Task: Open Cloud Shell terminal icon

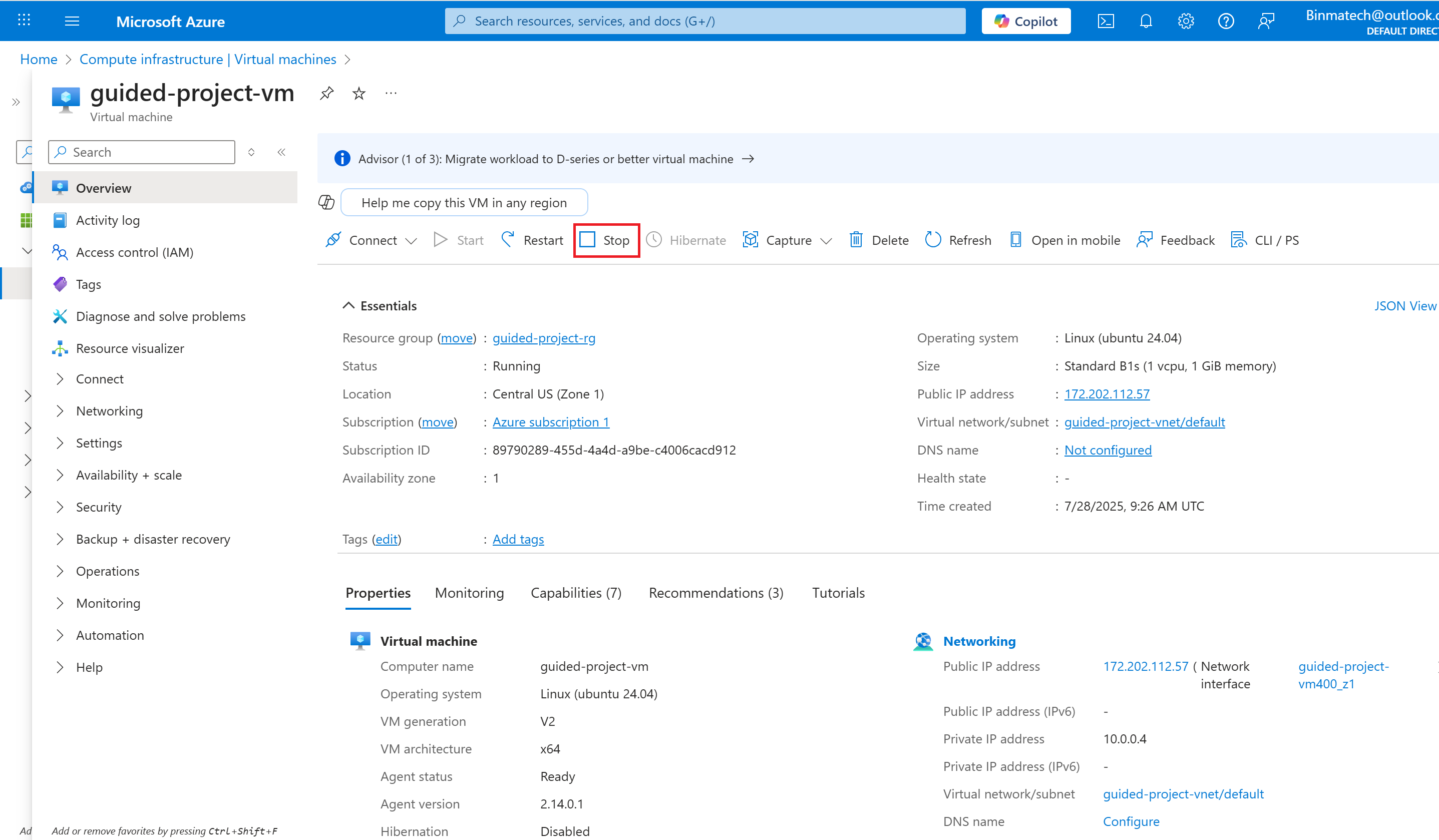Action: (x=1106, y=21)
